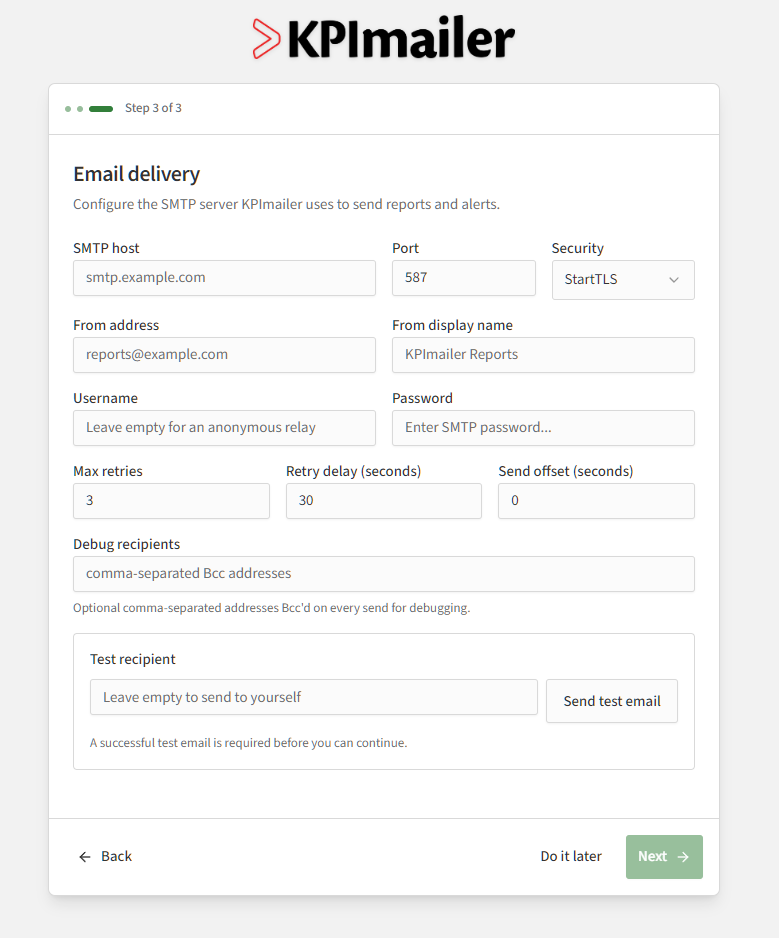Click the Next button
This screenshot has width=779, height=938.
664,857
